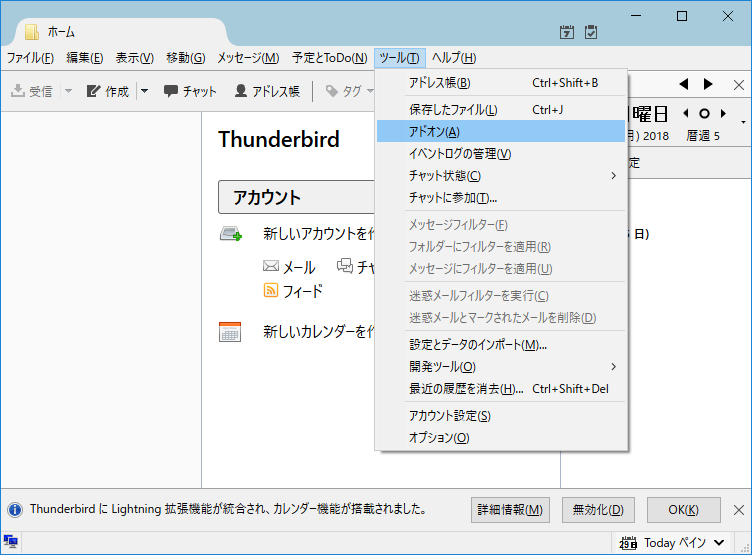Open the 編集(E) menu
The width and height of the screenshot is (752, 555).
click(85, 58)
